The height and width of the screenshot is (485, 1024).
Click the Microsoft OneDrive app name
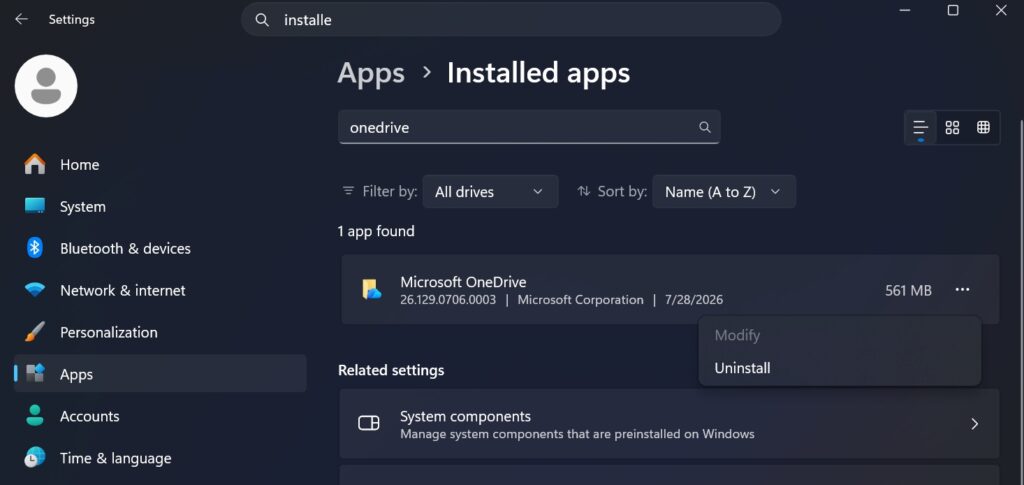463,282
